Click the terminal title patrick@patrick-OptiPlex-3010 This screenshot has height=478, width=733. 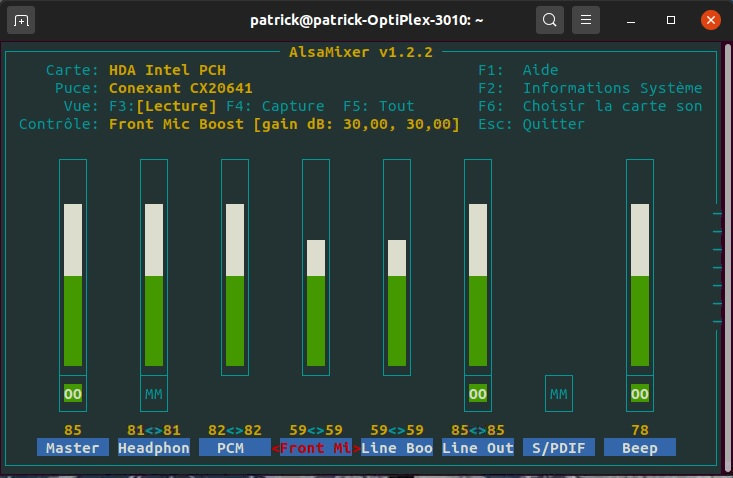(x=366, y=20)
